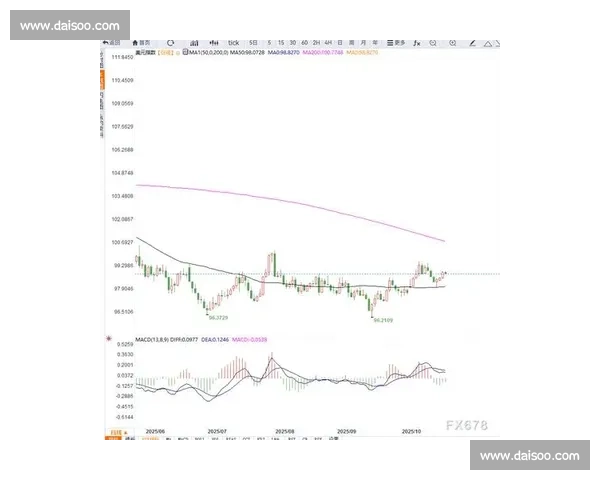This screenshot has width=600, height=480.
Task: Choose the 30 minute timeframe
Action: pos(293,43)
